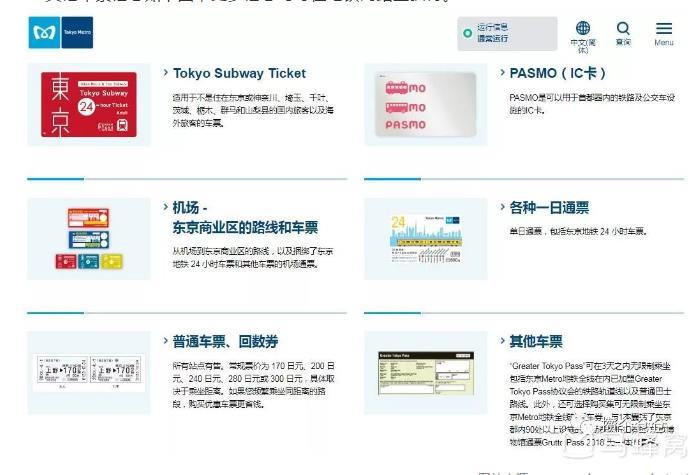Open the 其他车票 heading

click(x=536, y=341)
